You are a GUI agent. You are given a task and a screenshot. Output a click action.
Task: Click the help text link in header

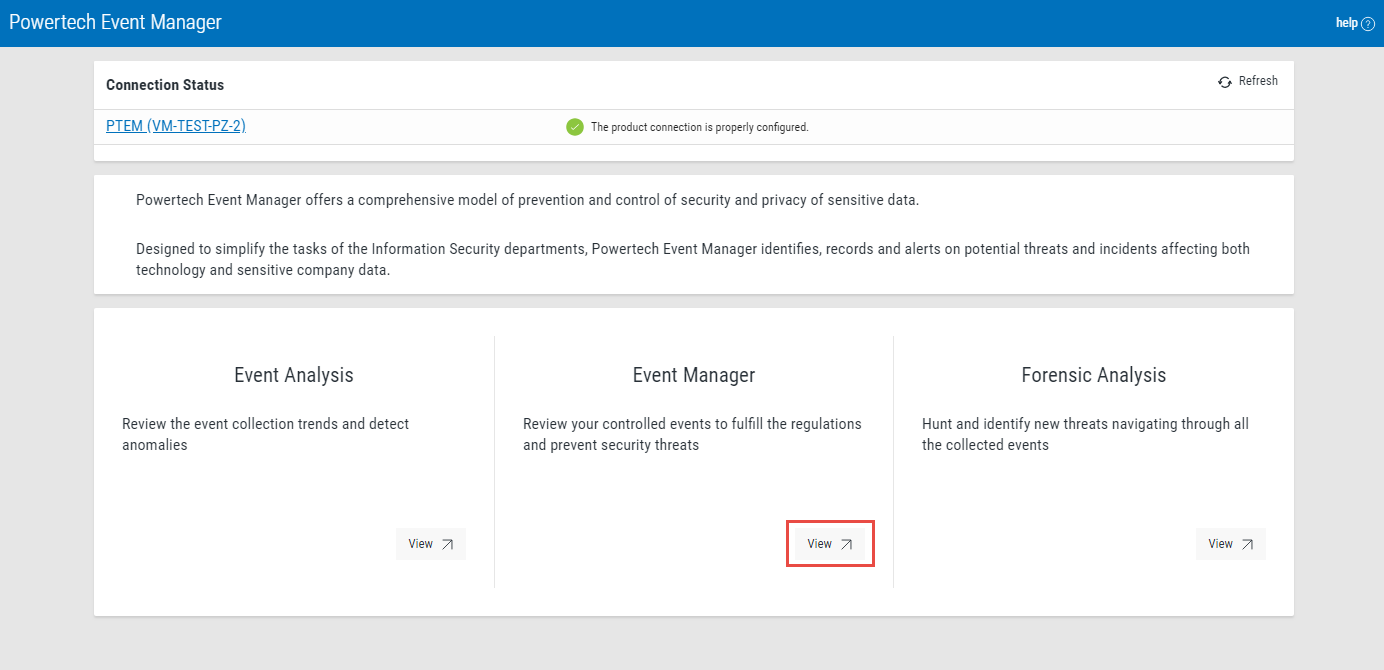click(1346, 23)
